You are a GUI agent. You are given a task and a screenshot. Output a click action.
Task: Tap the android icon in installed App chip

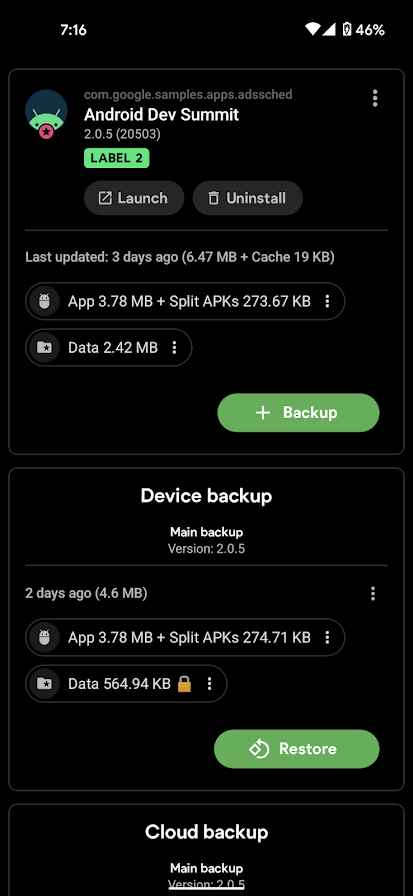point(45,301)
